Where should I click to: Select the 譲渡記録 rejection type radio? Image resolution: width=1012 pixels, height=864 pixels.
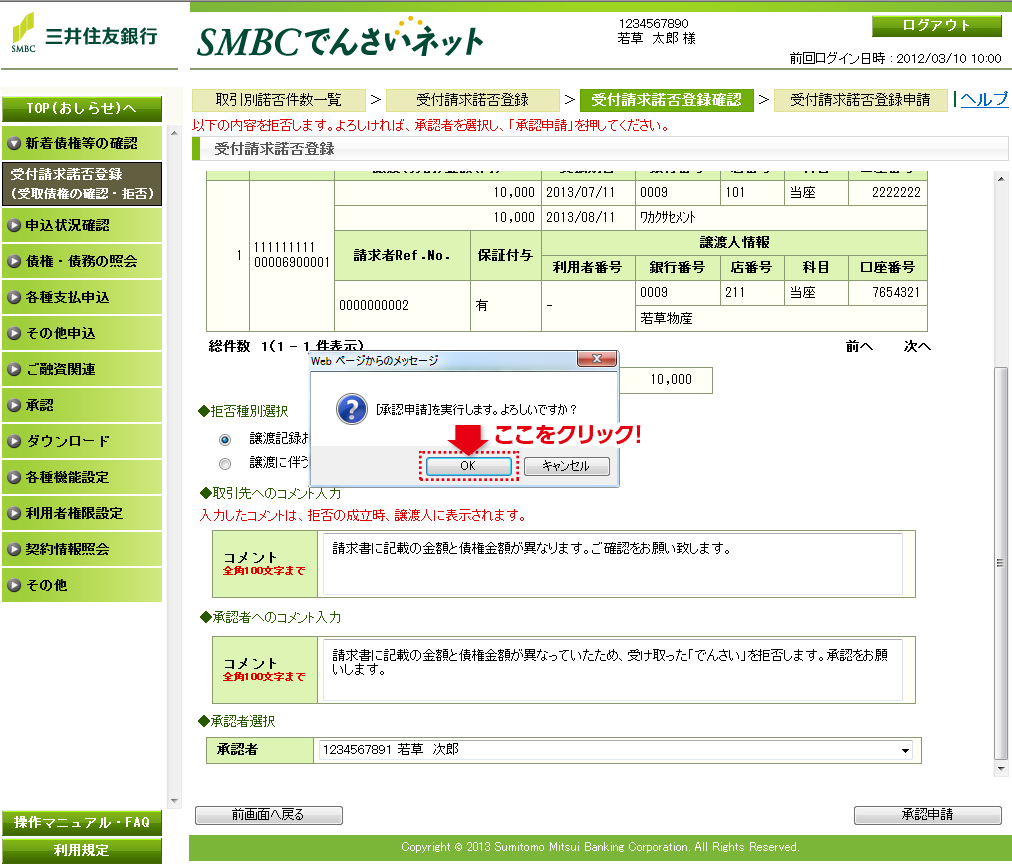(225, 439)
